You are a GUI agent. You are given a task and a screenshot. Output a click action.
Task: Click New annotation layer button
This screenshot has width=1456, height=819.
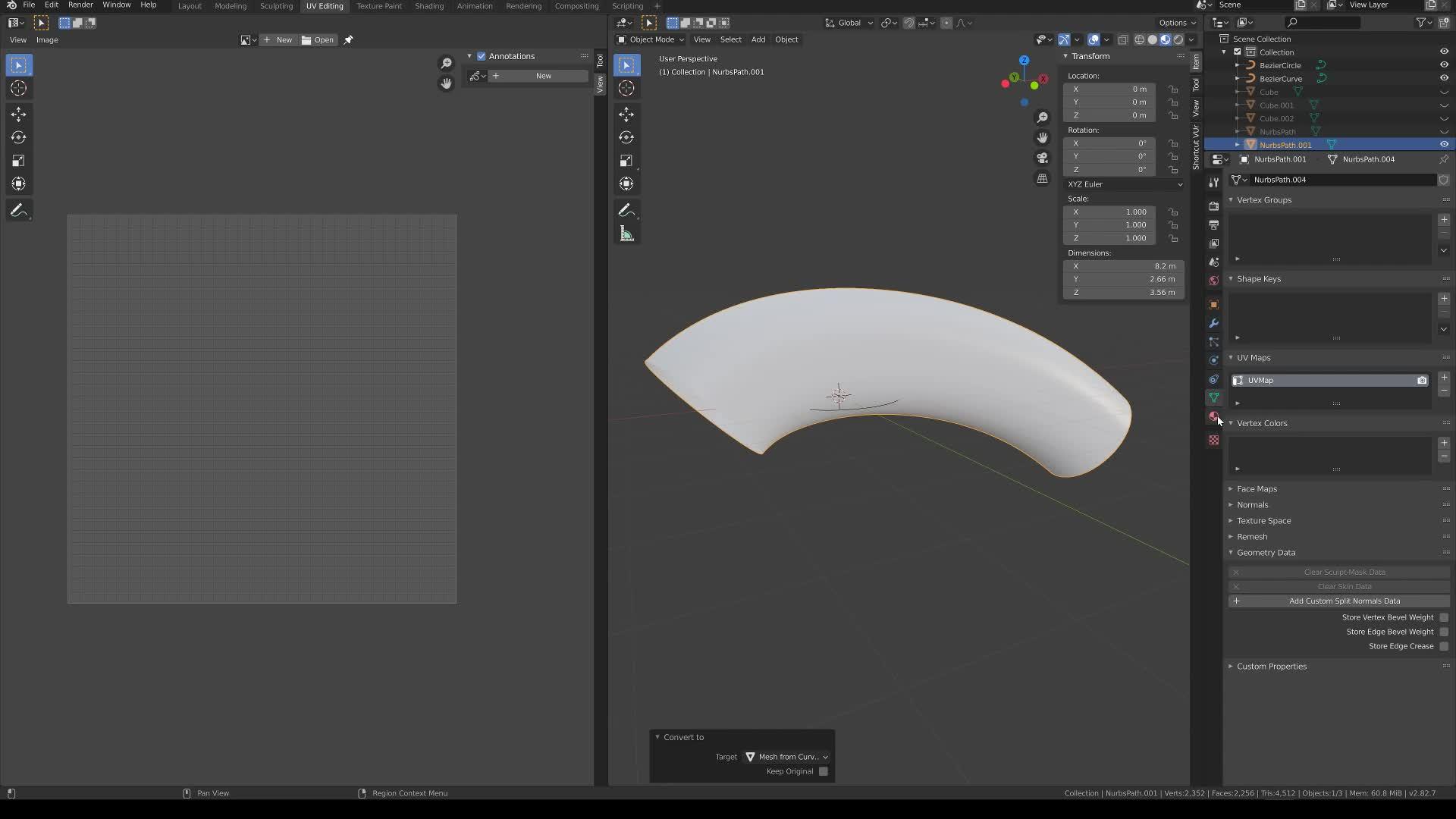click(538, 76)
